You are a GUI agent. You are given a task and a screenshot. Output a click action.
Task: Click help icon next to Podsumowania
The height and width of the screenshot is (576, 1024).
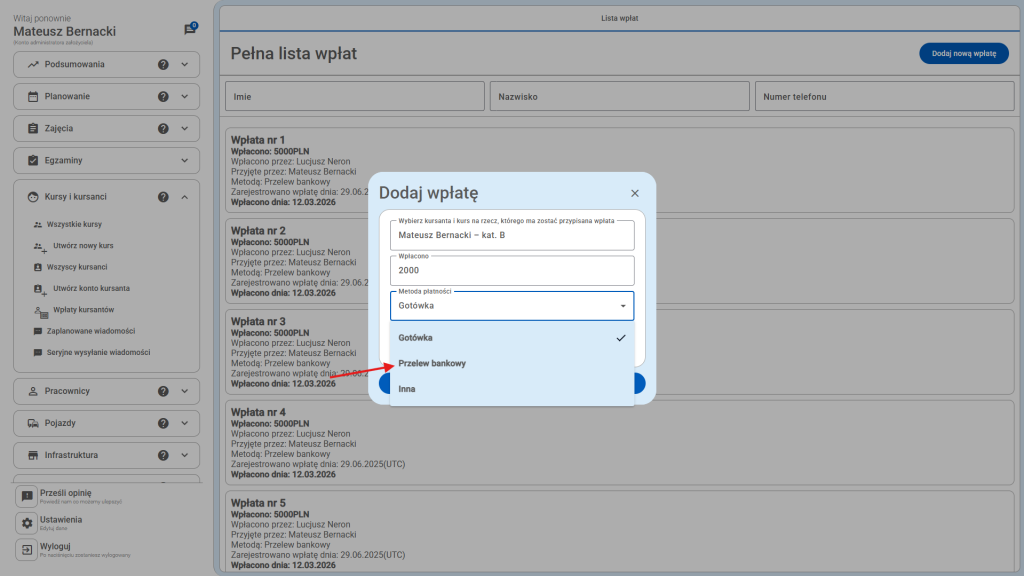pos(163,65)
